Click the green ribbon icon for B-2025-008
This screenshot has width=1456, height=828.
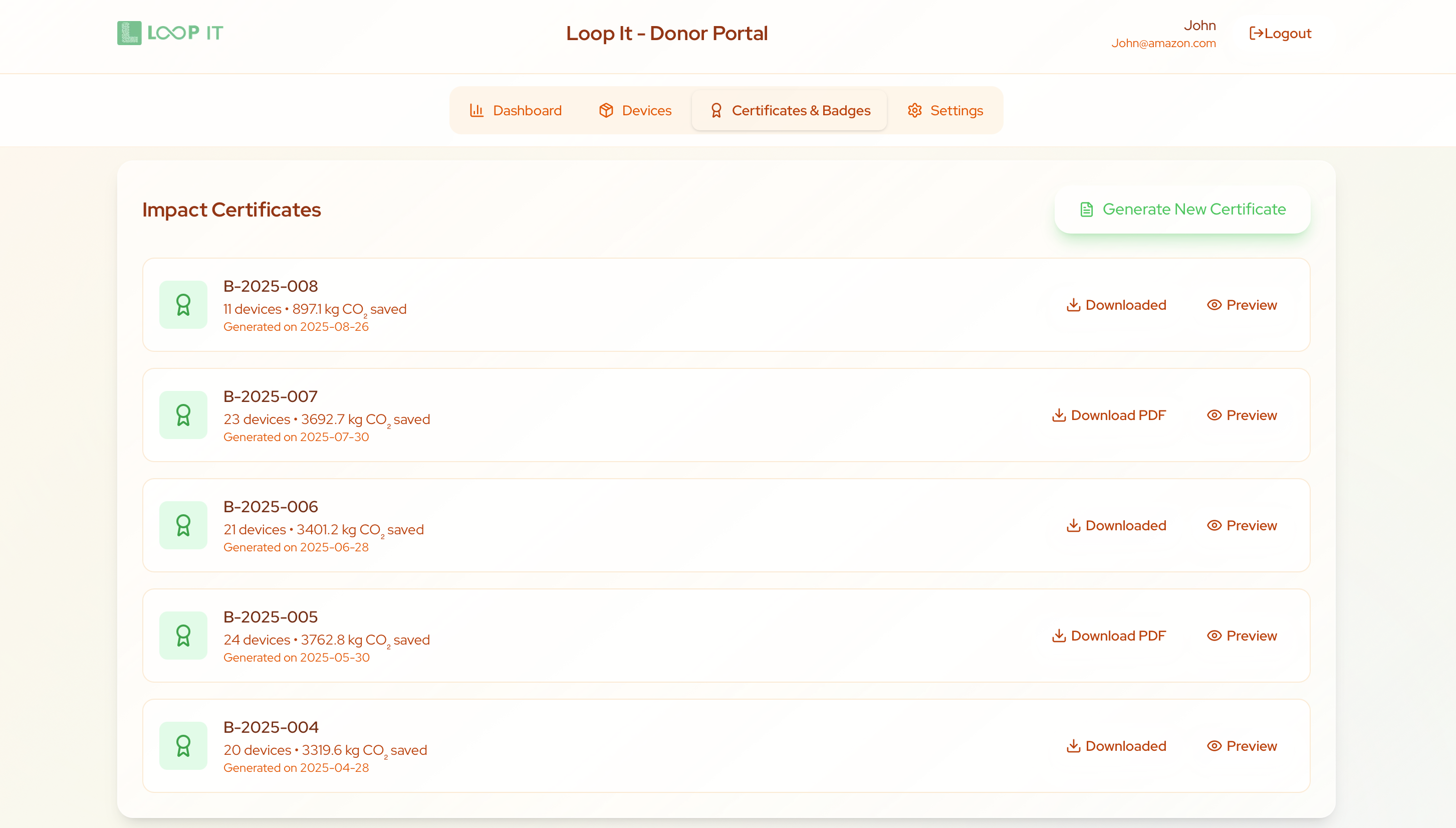pos(183,305)
